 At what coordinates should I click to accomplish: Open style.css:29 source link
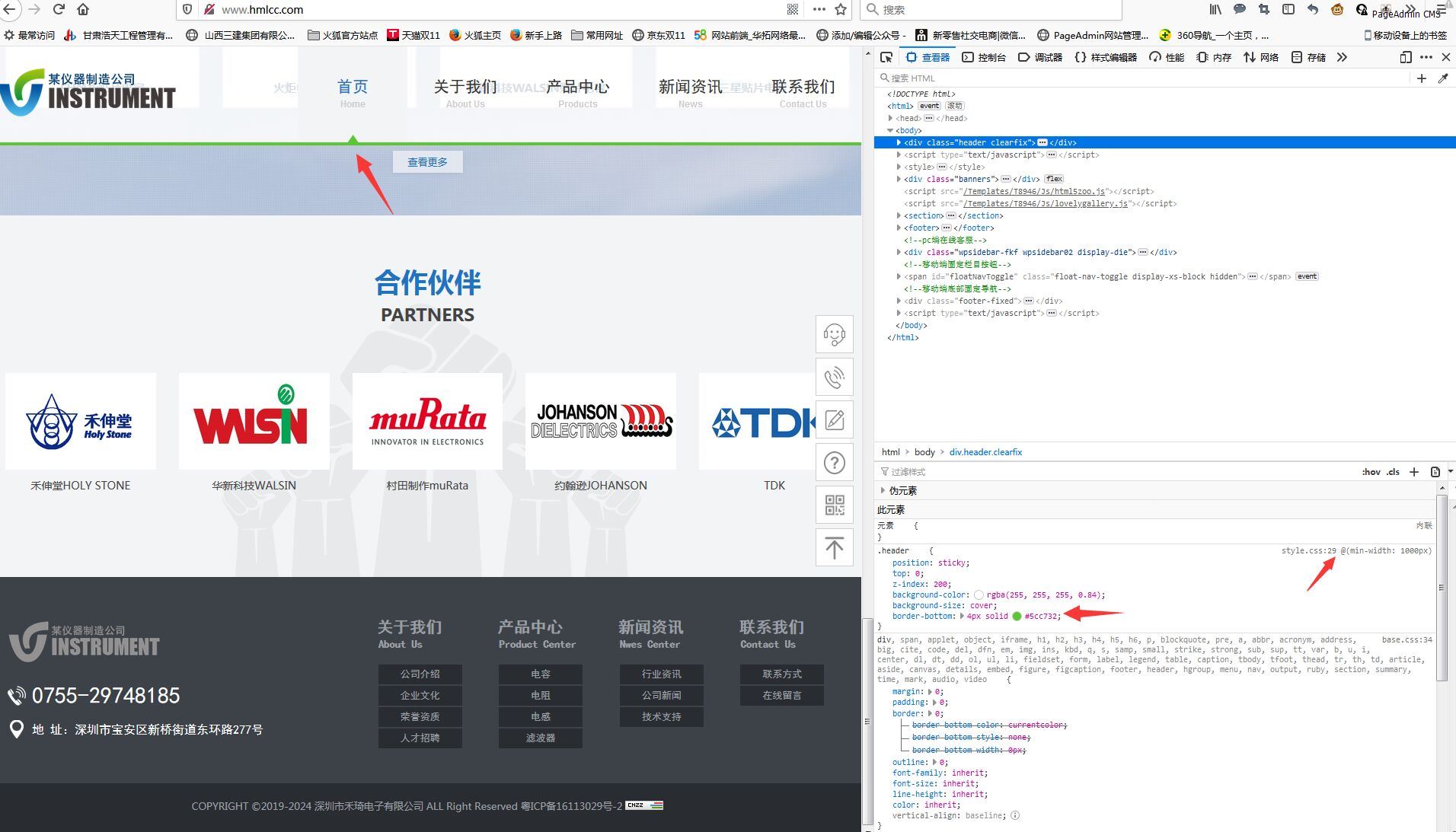click(1308, 550)
